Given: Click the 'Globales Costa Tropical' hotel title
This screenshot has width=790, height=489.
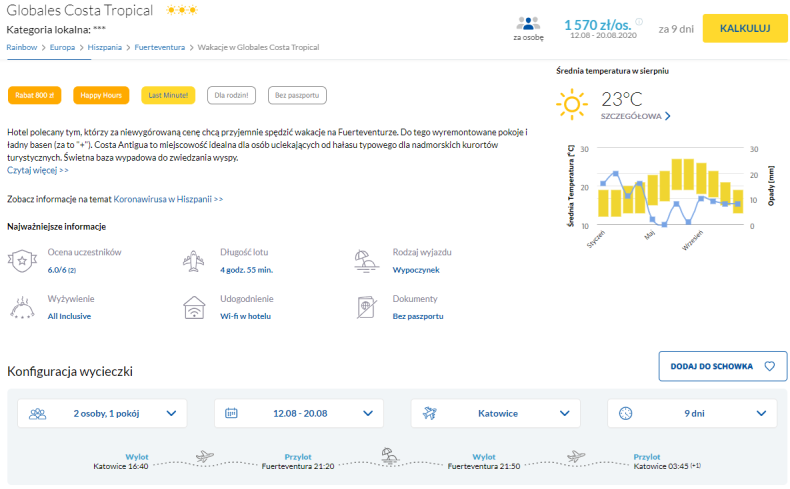Looking at the screenshot, I should coord(80,11).
